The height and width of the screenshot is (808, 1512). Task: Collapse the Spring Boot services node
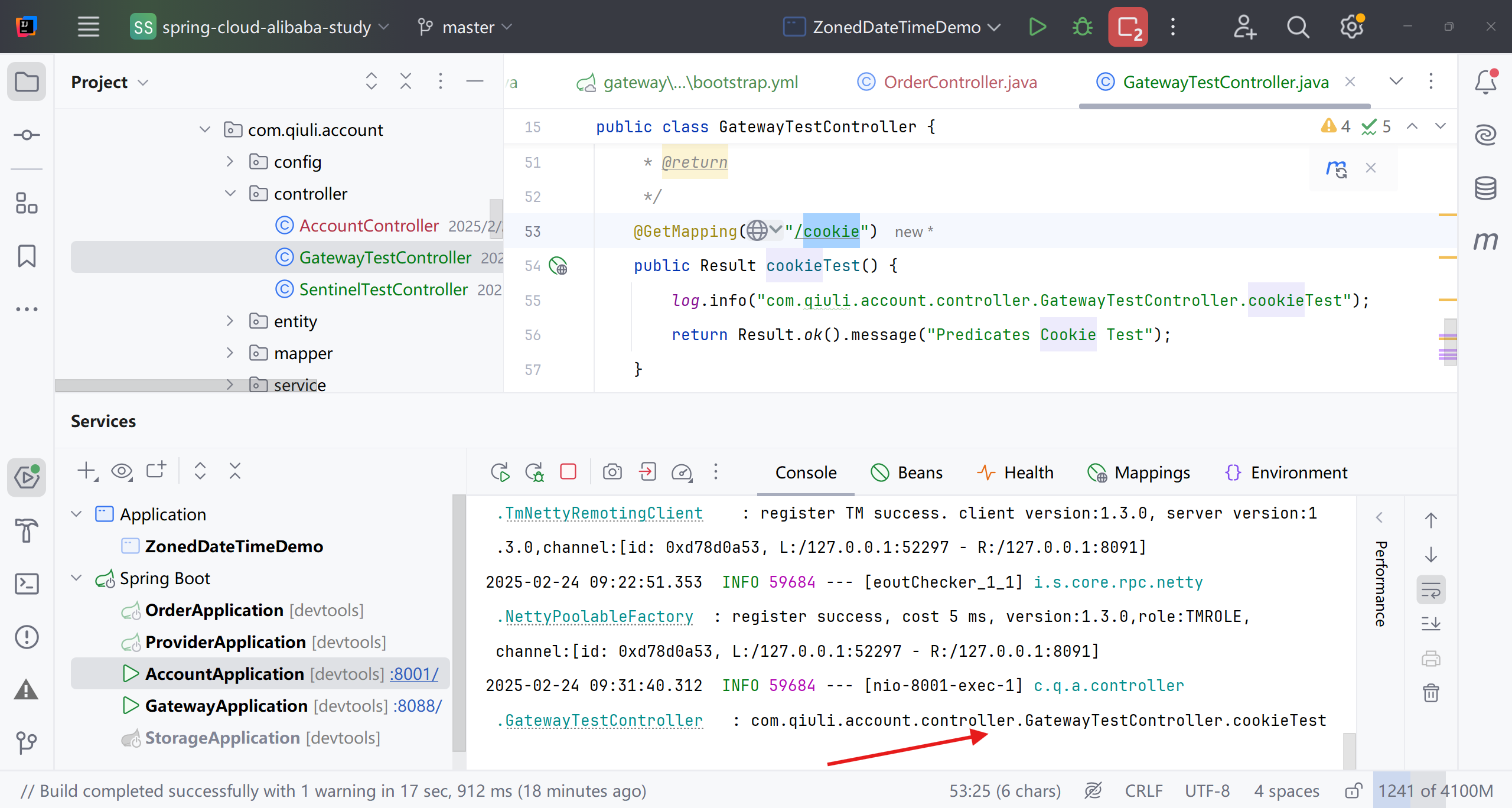[x=76, y=578]
